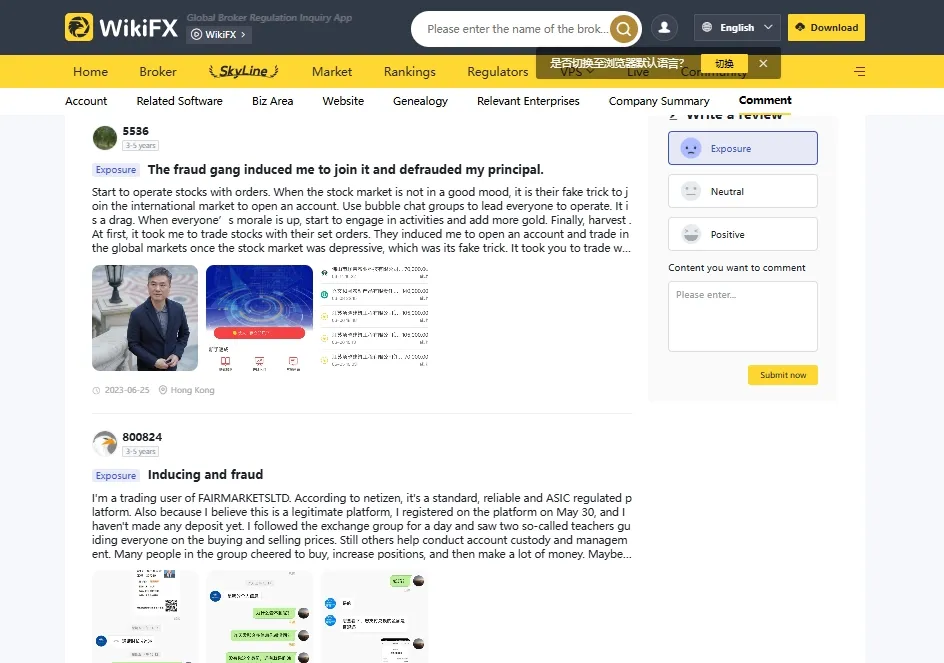Click the '3-5 years' badge under 800824
Image resolution: width=944 pixels, height=663 pixels.
[140, 451]
